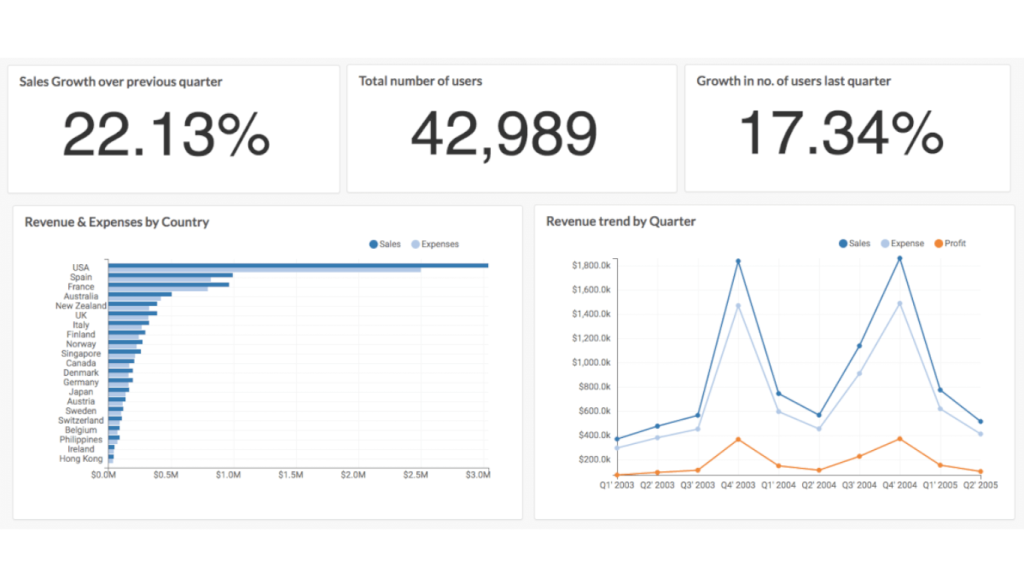Click the Sales data point at Q1' 2003

pos(617,439)
